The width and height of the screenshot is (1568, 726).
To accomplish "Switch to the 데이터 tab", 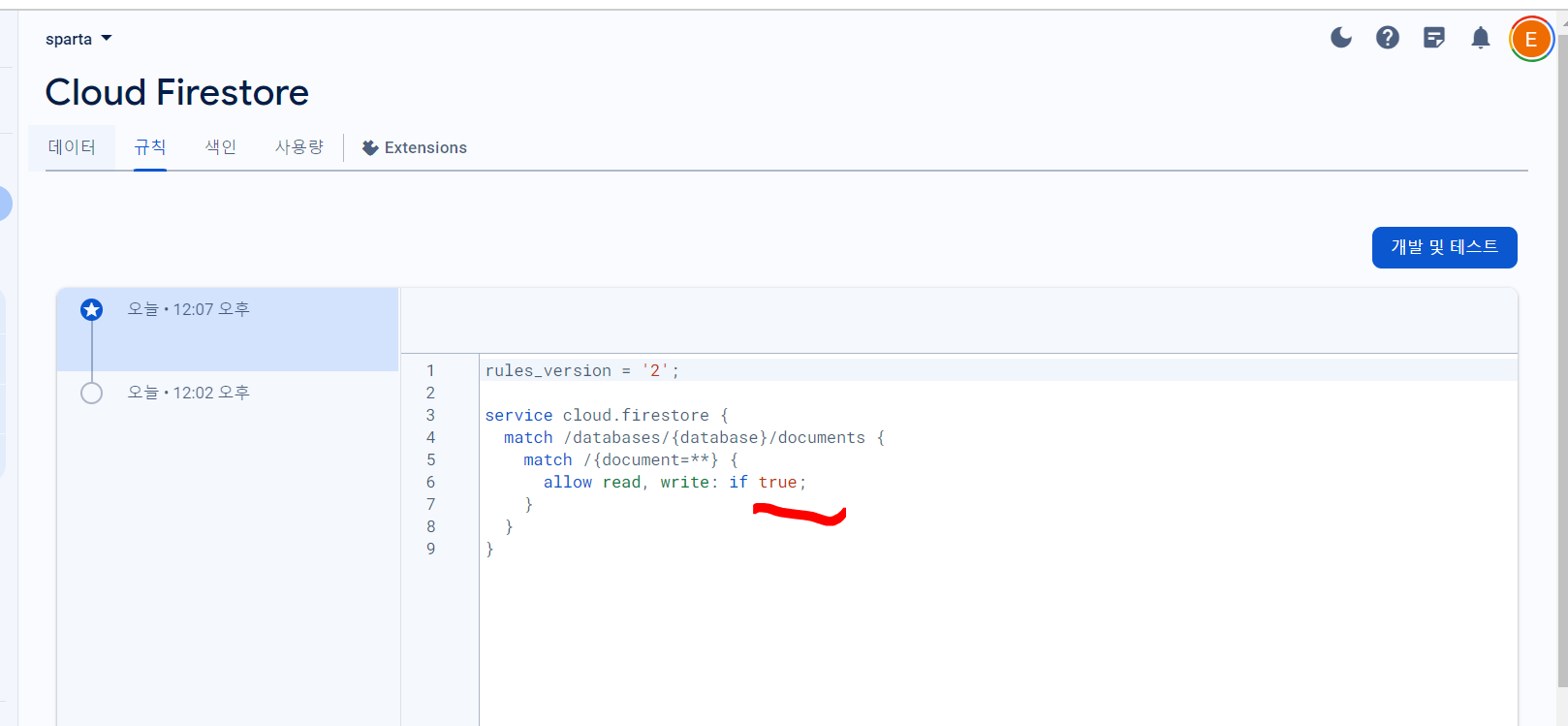I will tap(72, 147).
